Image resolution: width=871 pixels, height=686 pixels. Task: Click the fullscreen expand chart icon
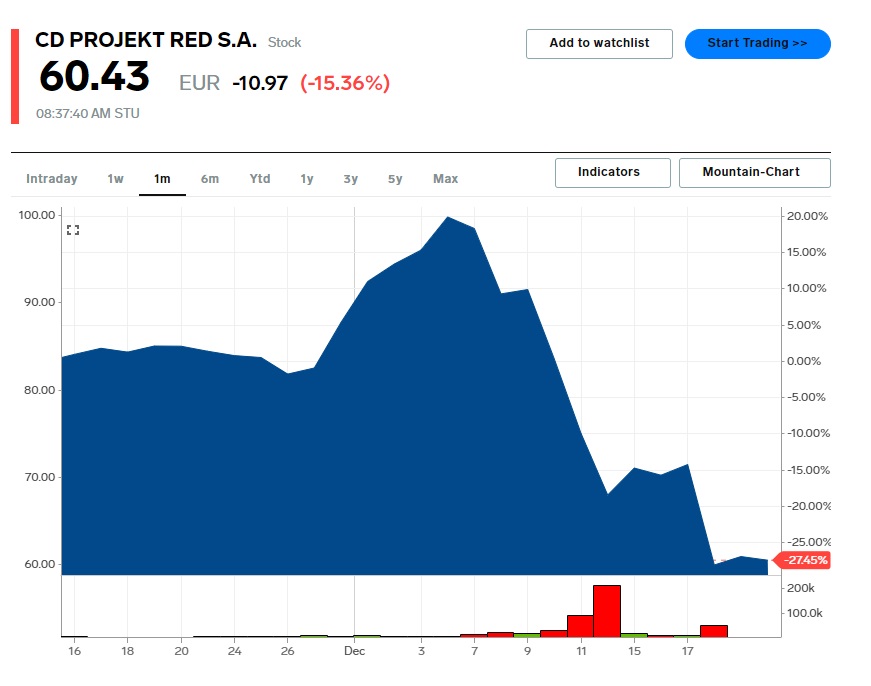point(73,230)
